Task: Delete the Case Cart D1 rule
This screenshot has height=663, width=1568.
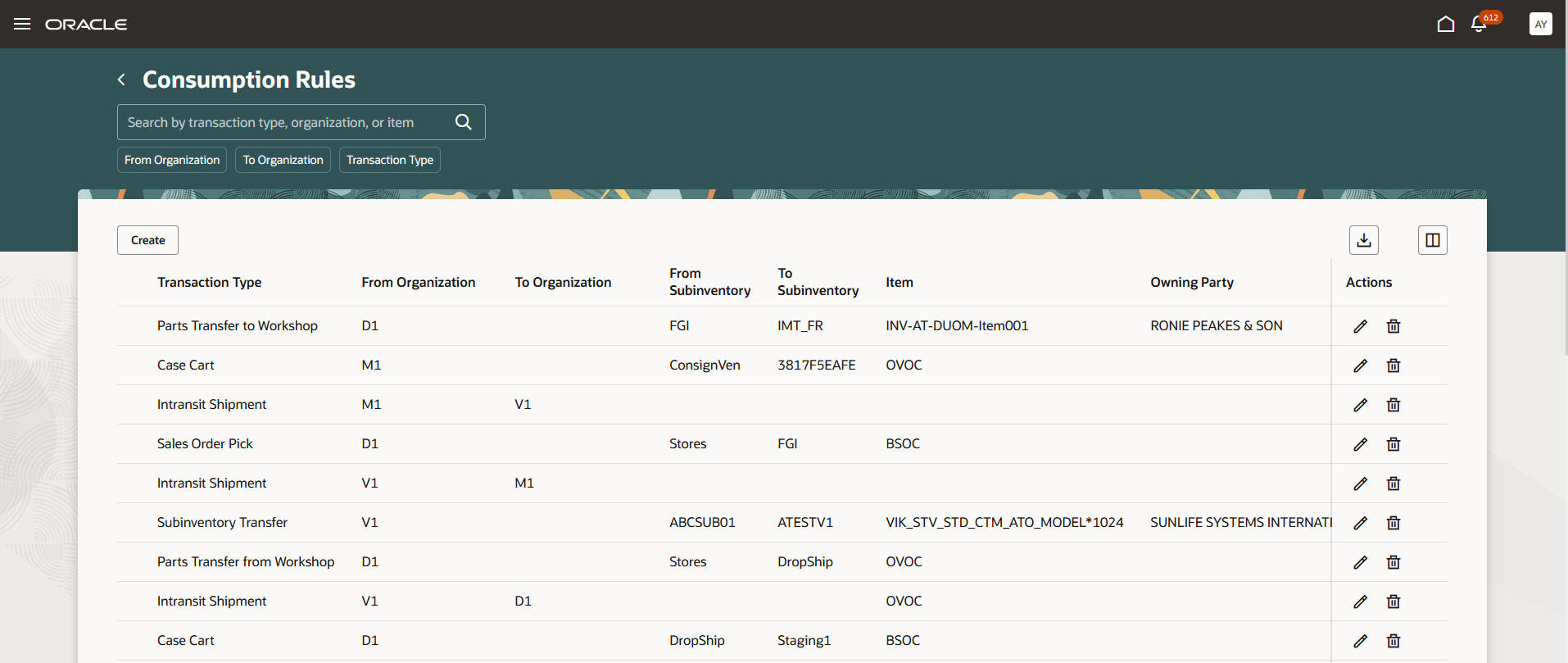Action: [x=1394, y=641]
